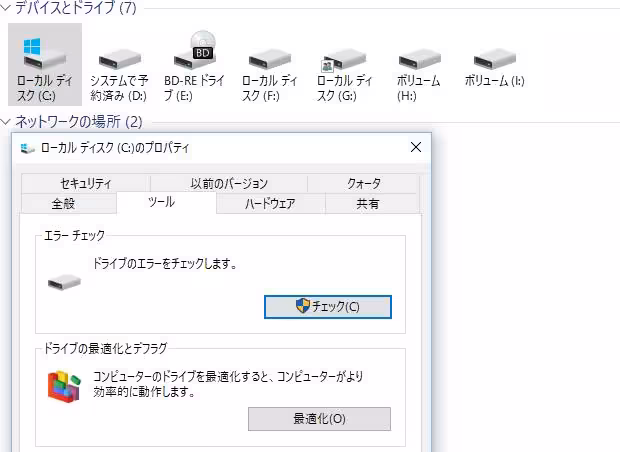Click the text ドライブのエラーをチェックします。
The image size is (620, 452).
[165, 263]
